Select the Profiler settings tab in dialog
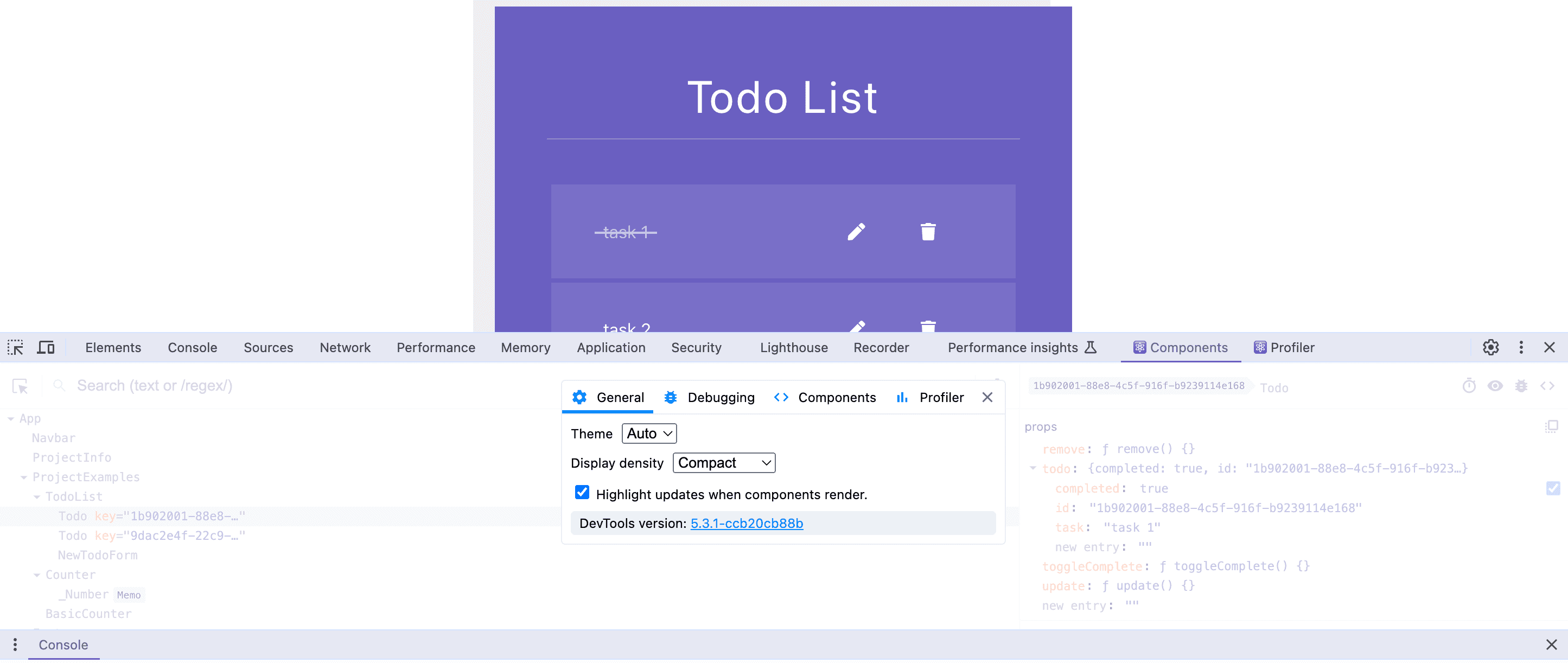1568x663 pixels. [930, 398]
